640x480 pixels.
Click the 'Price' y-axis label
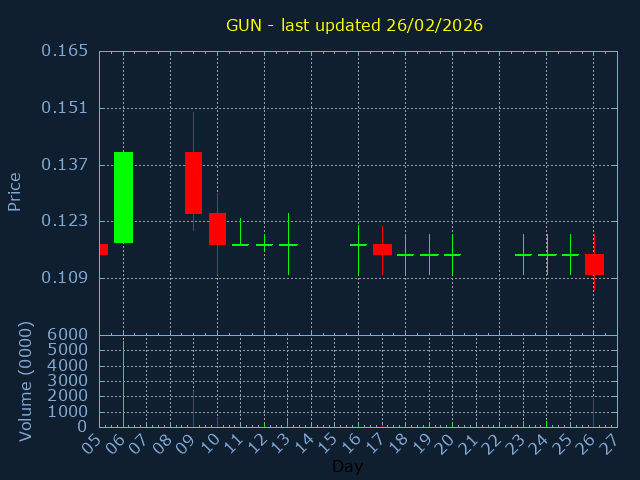pos(15,191)
